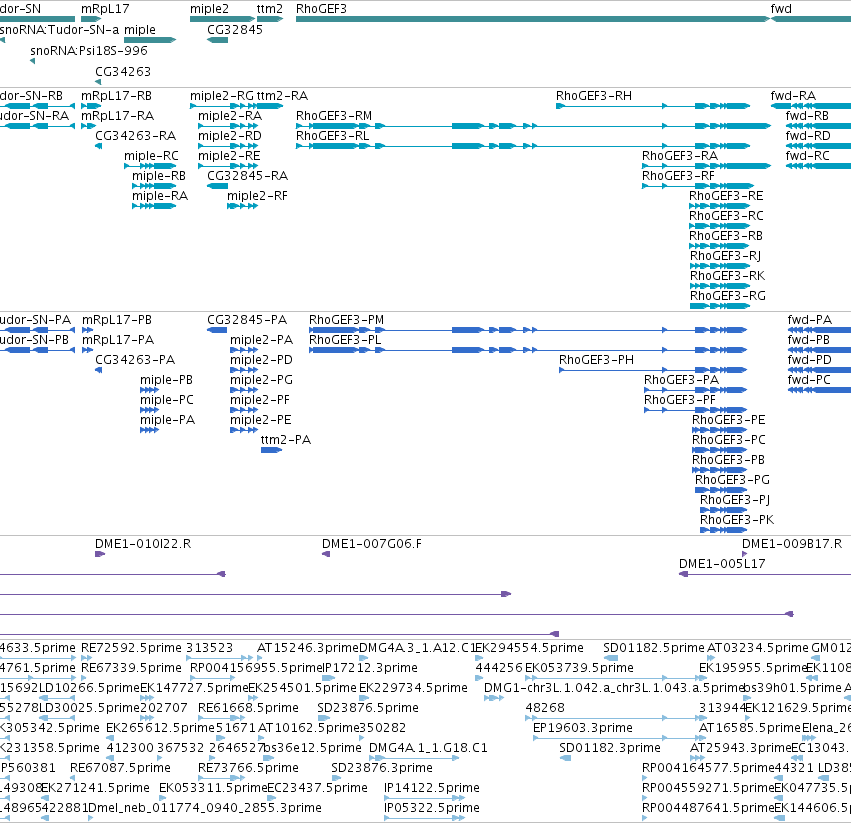Image resolution: width=851 pixels, height=823 pixels.
Task: Select protein miple2-PD
Action: pos(244,370)
